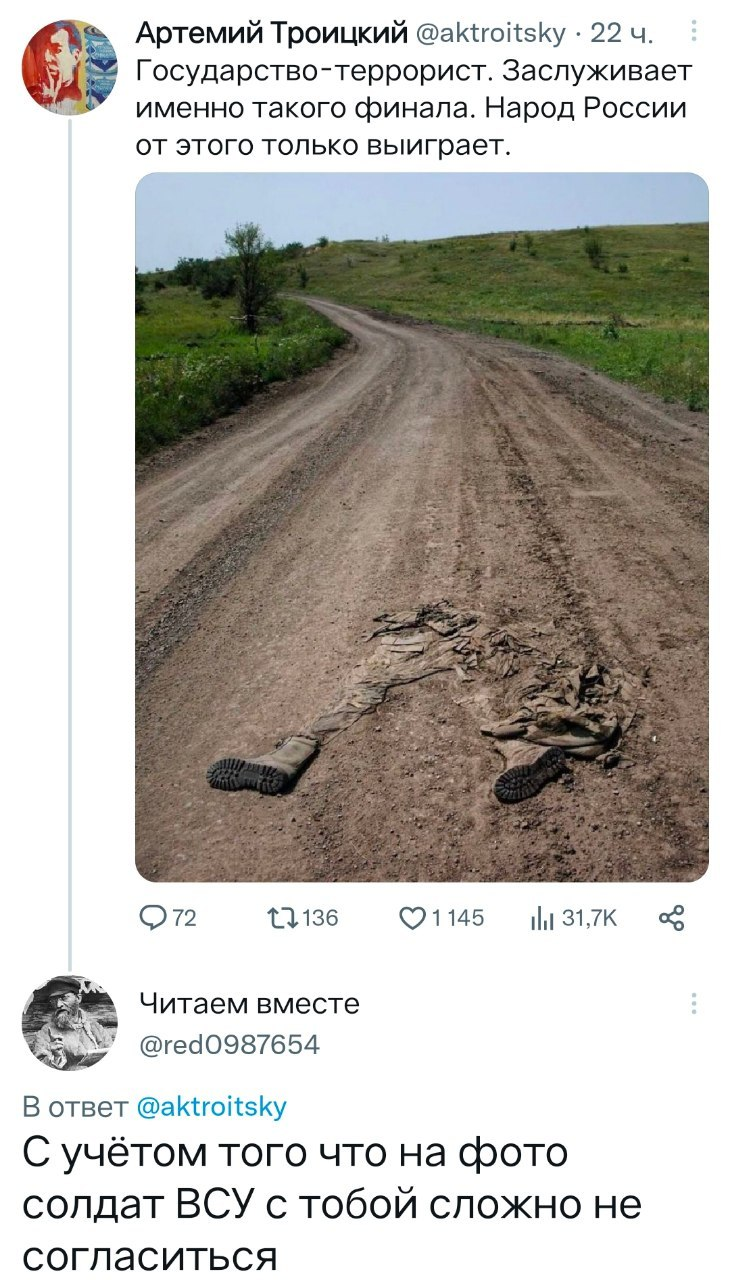Image resolution: width=730 pixels, height=1280 pixels.
Task: Open the three-dot menu on Троицкий's tweet
Action: click(x=694, y=37)
